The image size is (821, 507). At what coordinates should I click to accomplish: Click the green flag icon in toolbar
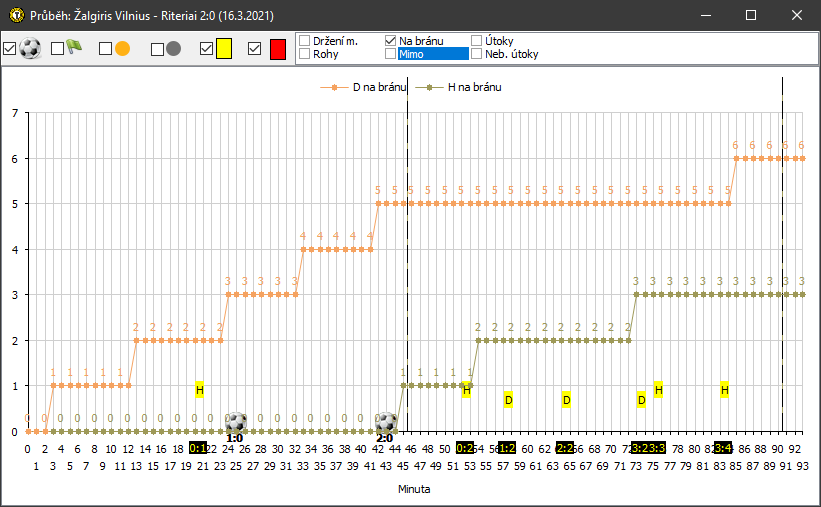click(74, 47)
